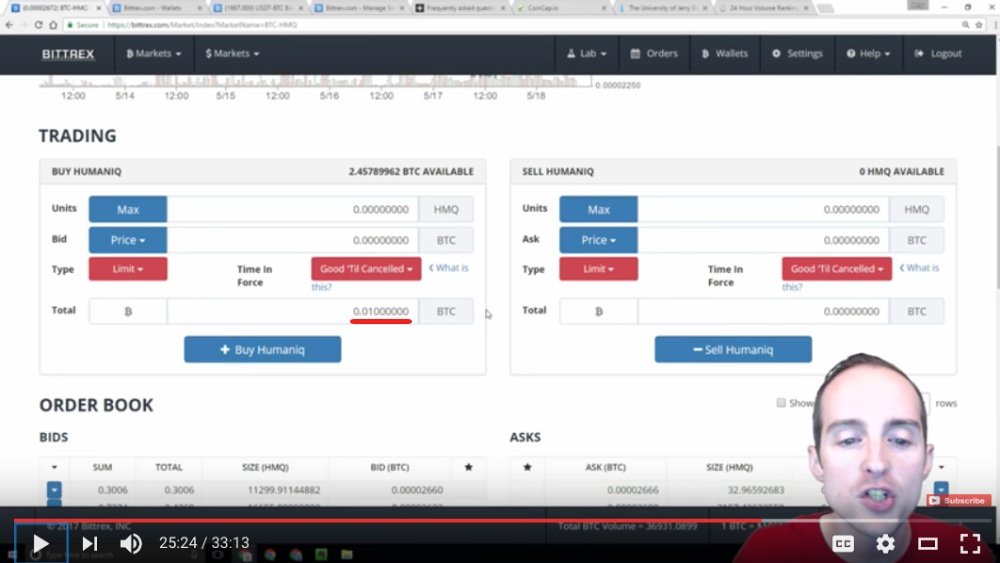Reload the browser page
The image size is (1000, 563).
38,25
